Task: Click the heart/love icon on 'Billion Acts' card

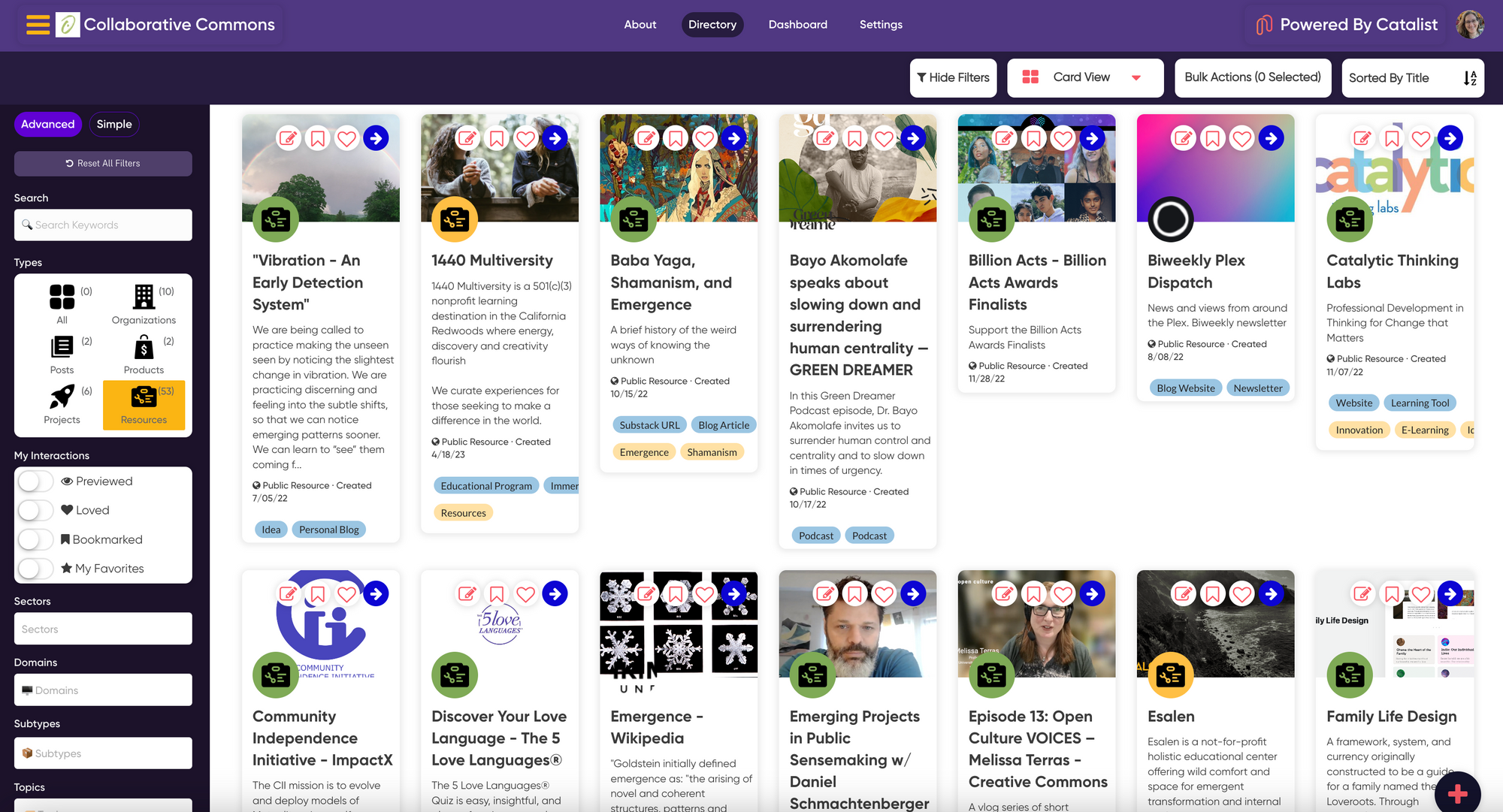Action: pyautogui.click(x=1063, y=138)
